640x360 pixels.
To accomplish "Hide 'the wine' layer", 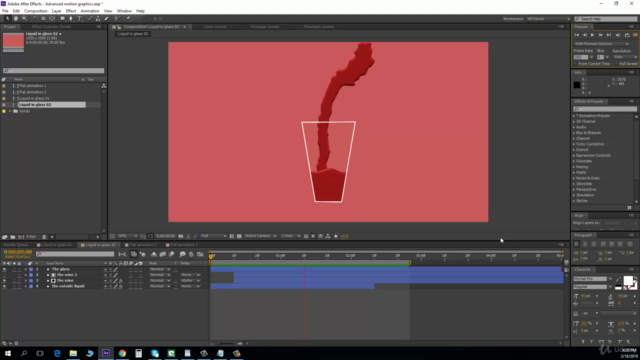I will point(4,281).
